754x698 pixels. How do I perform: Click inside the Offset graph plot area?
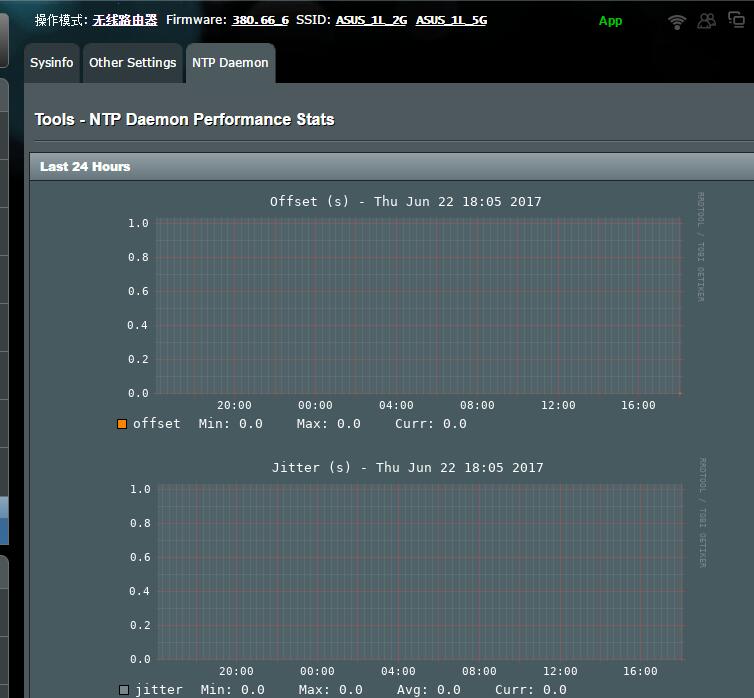418,307
